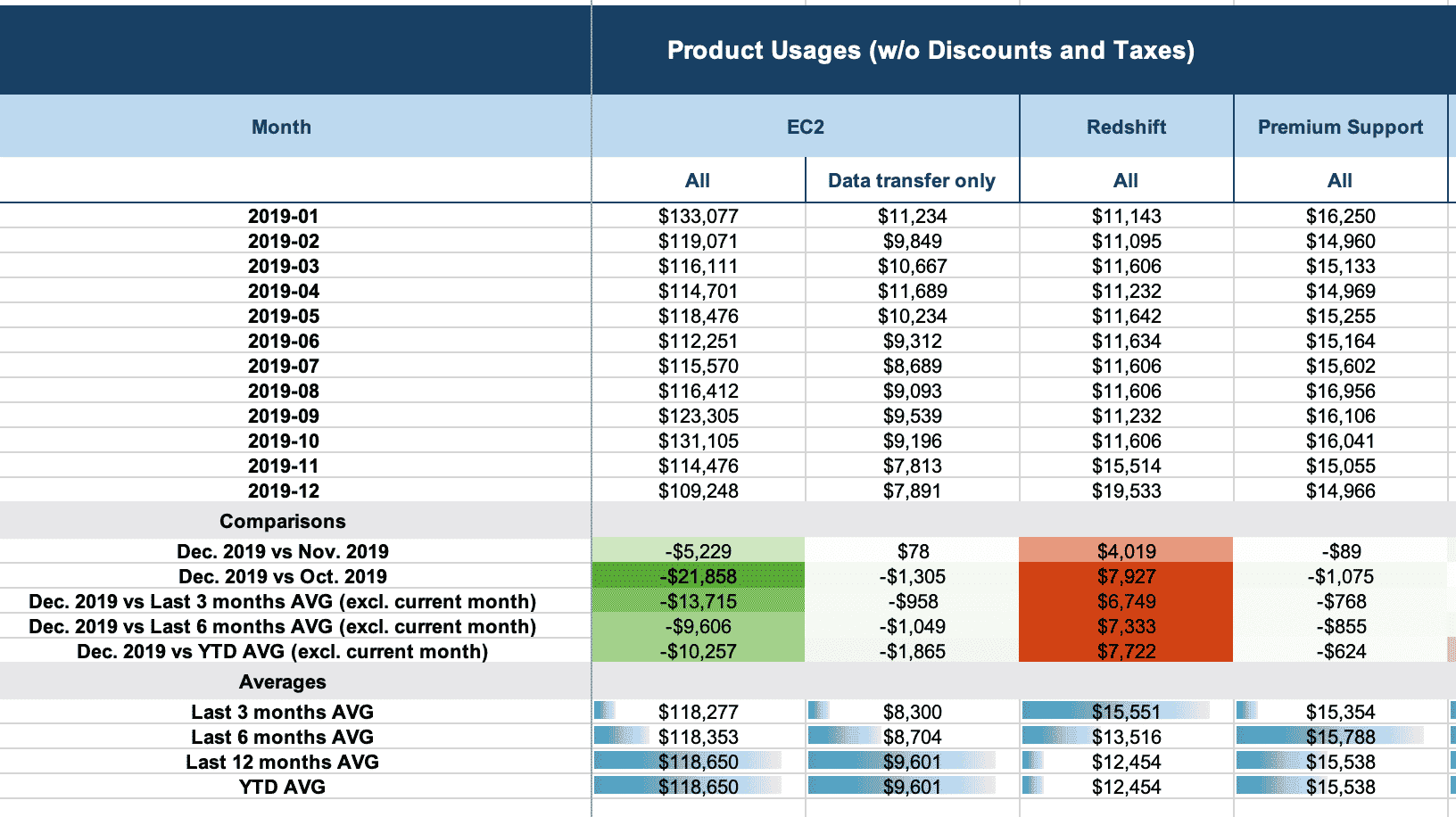Select the green -$13,715 cell
1456x817 pixels.
click(x=699, y=601)
